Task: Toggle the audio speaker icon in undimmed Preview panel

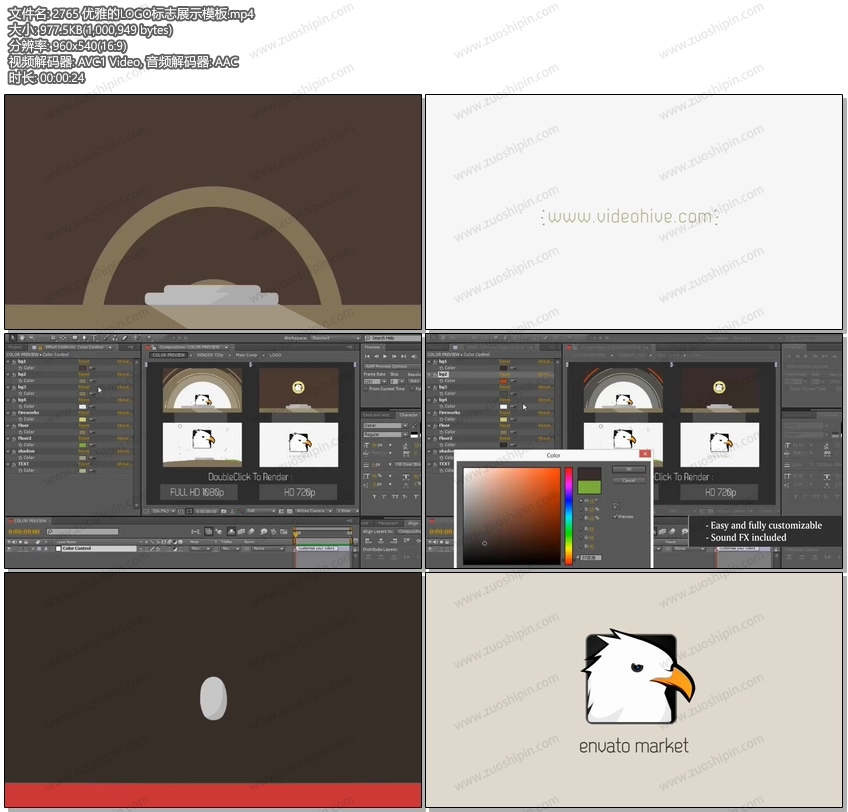Action: (414, 357)
